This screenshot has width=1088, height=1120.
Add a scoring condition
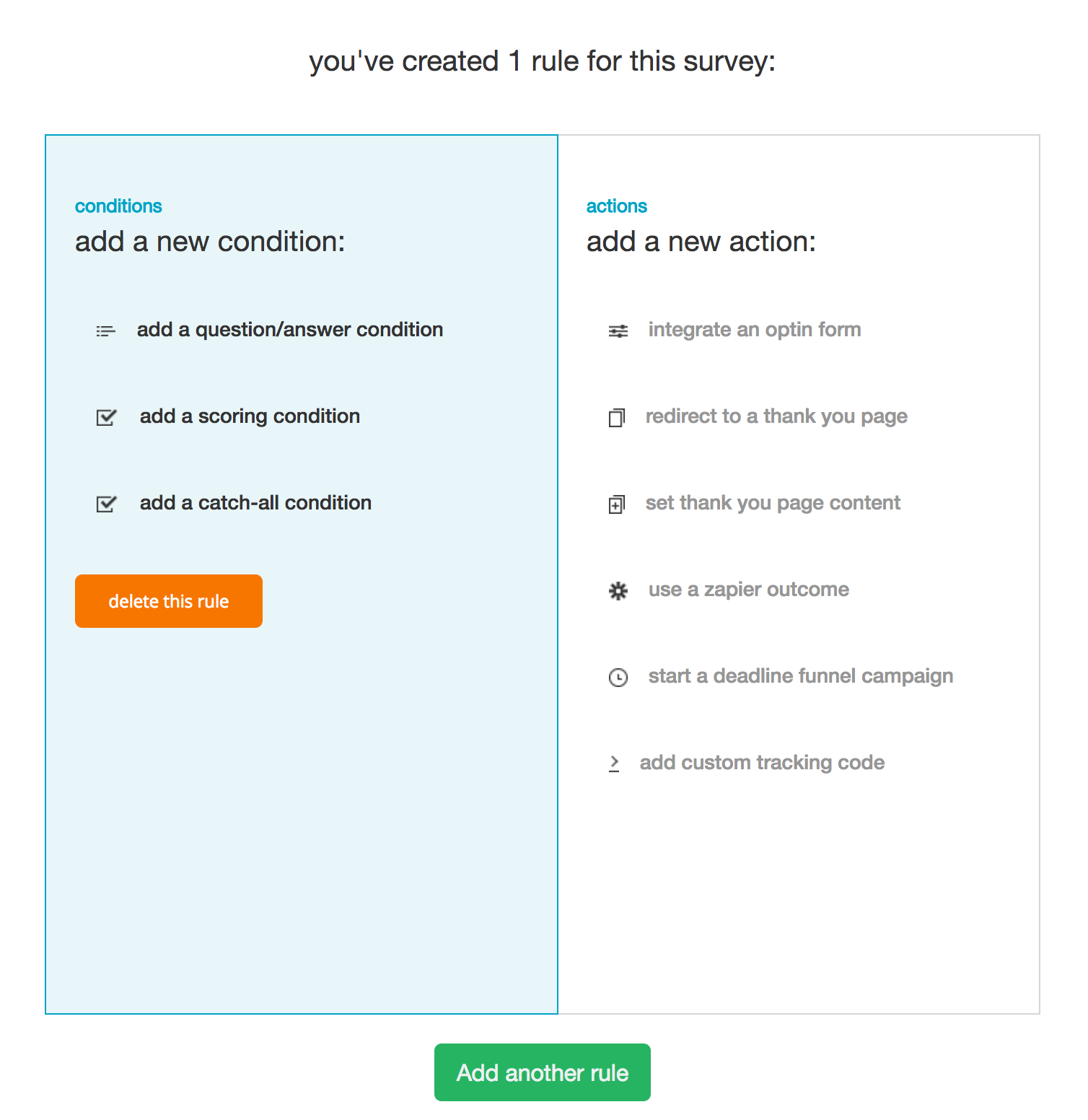point(250,416)
